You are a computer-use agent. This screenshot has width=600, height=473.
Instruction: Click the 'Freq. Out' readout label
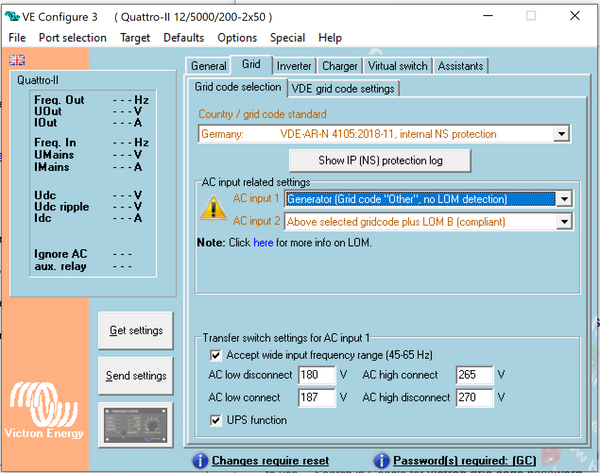coord(59,100)
